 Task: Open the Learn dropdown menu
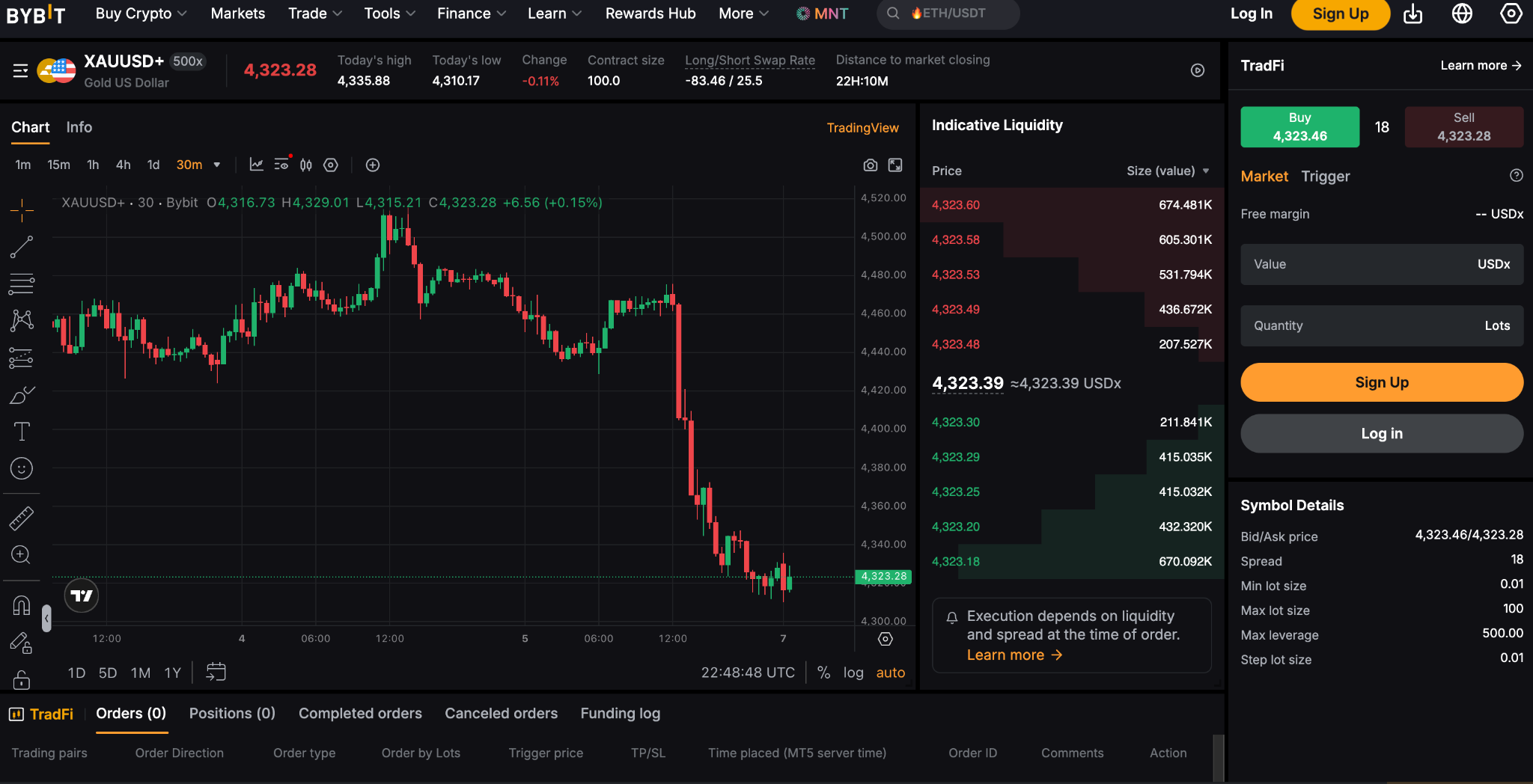554,13
